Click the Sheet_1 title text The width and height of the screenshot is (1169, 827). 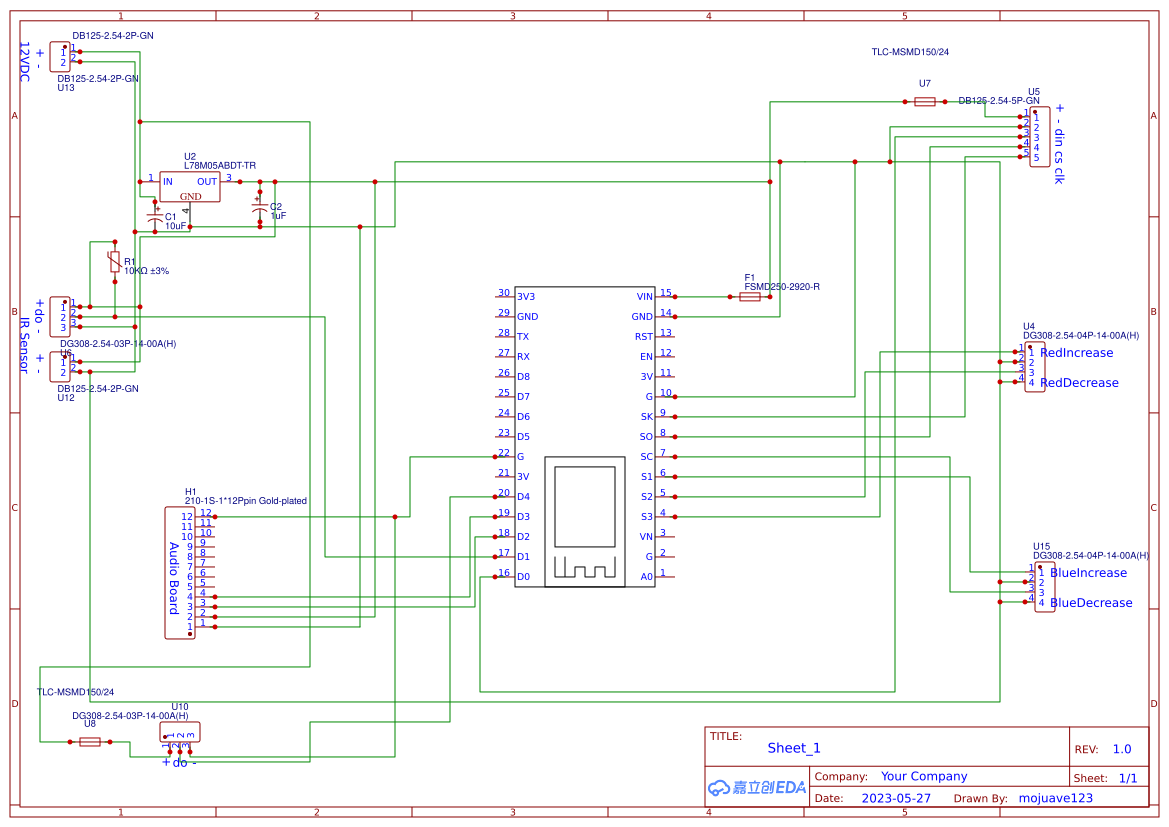point(794,748)
